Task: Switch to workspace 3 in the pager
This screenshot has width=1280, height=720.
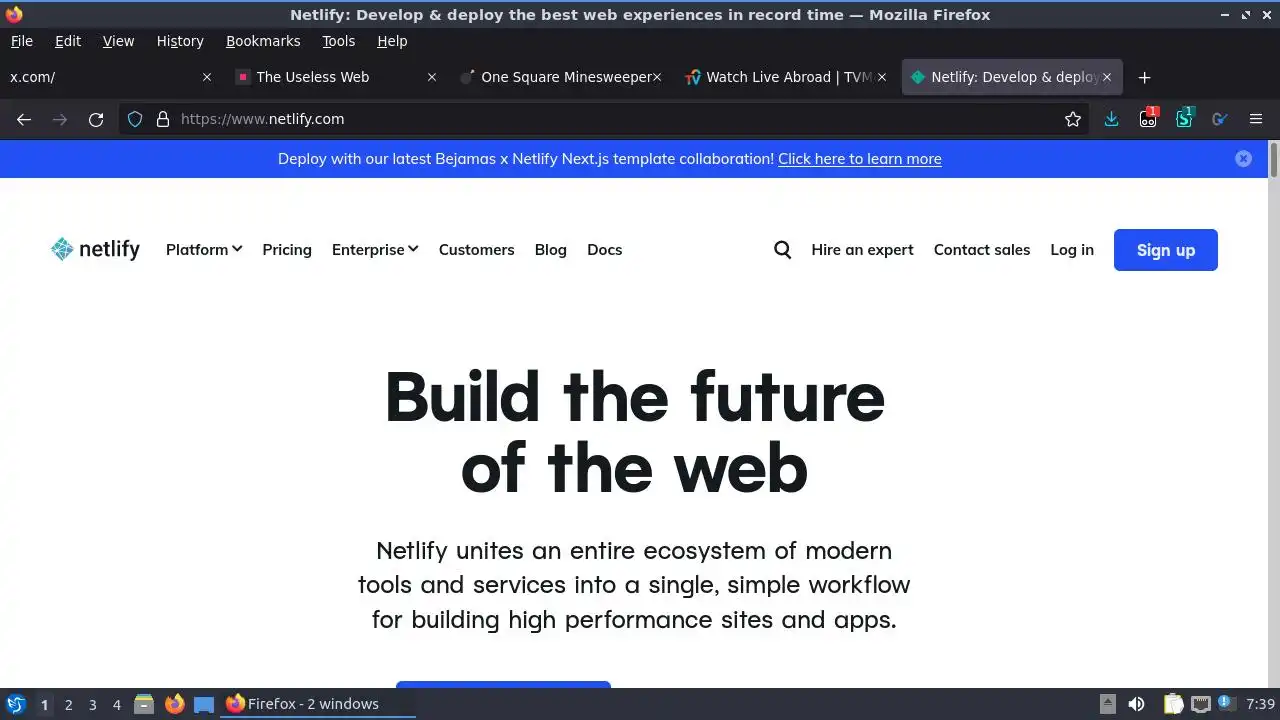Action: tap(92, 704)
